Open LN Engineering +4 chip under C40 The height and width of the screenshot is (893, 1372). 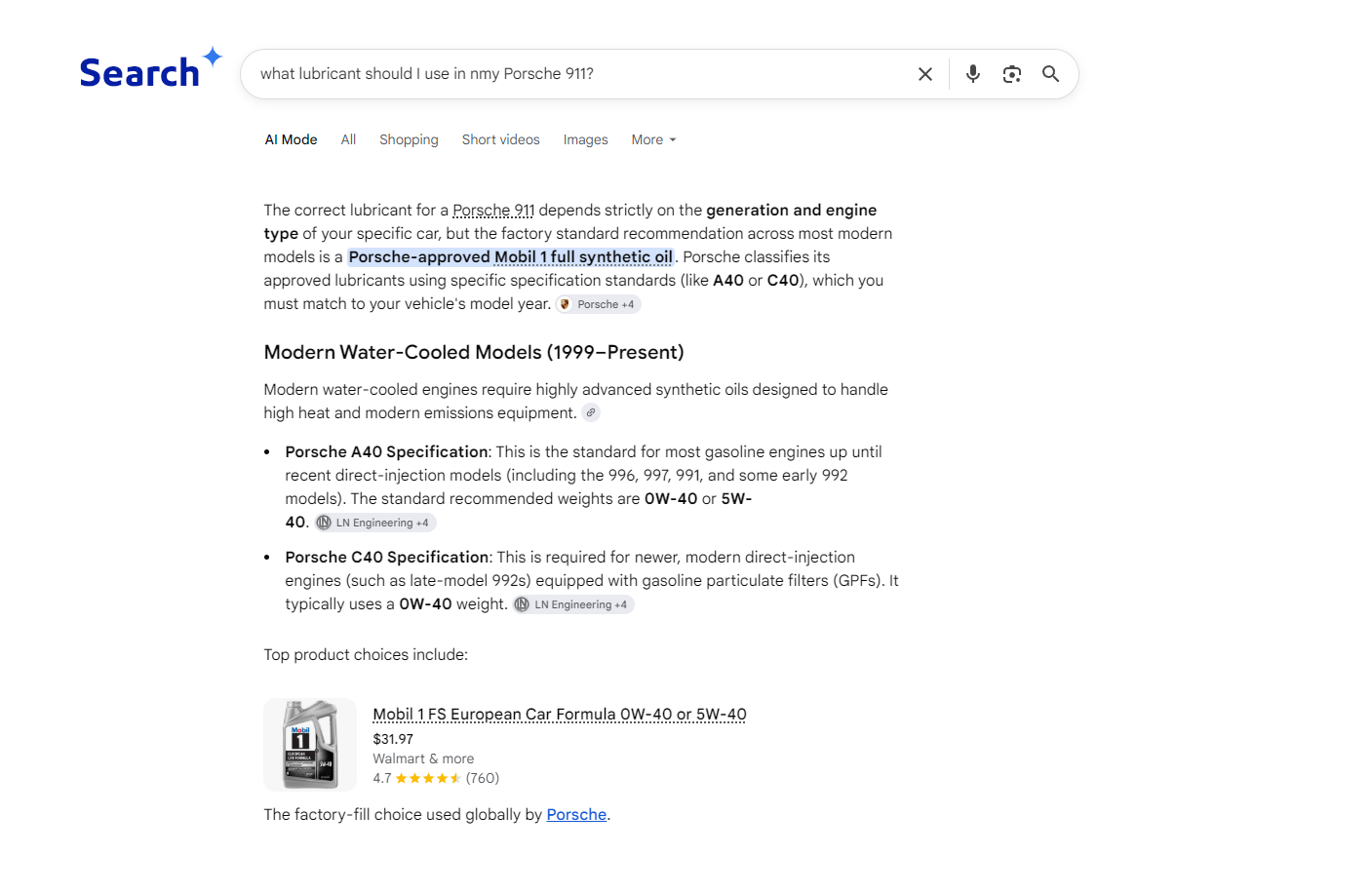[573, 604]
